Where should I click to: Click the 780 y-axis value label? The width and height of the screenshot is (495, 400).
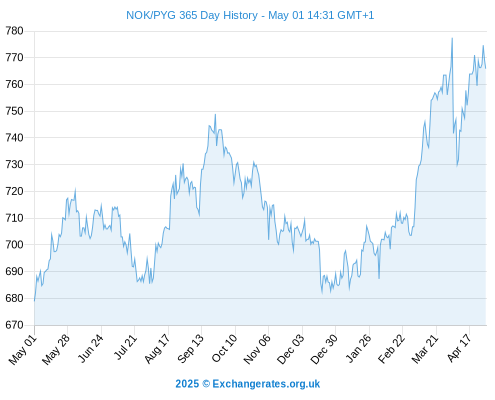click(x=14, y=31)
